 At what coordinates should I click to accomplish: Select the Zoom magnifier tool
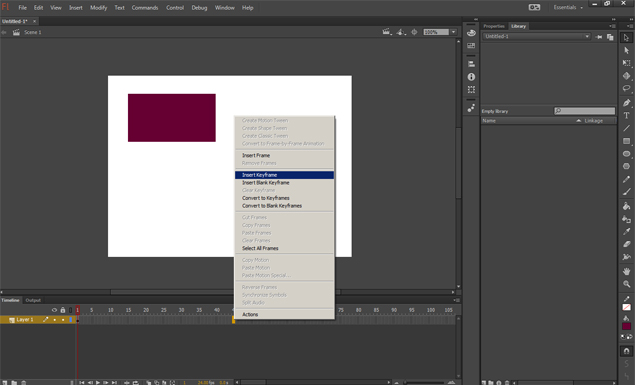626,284
